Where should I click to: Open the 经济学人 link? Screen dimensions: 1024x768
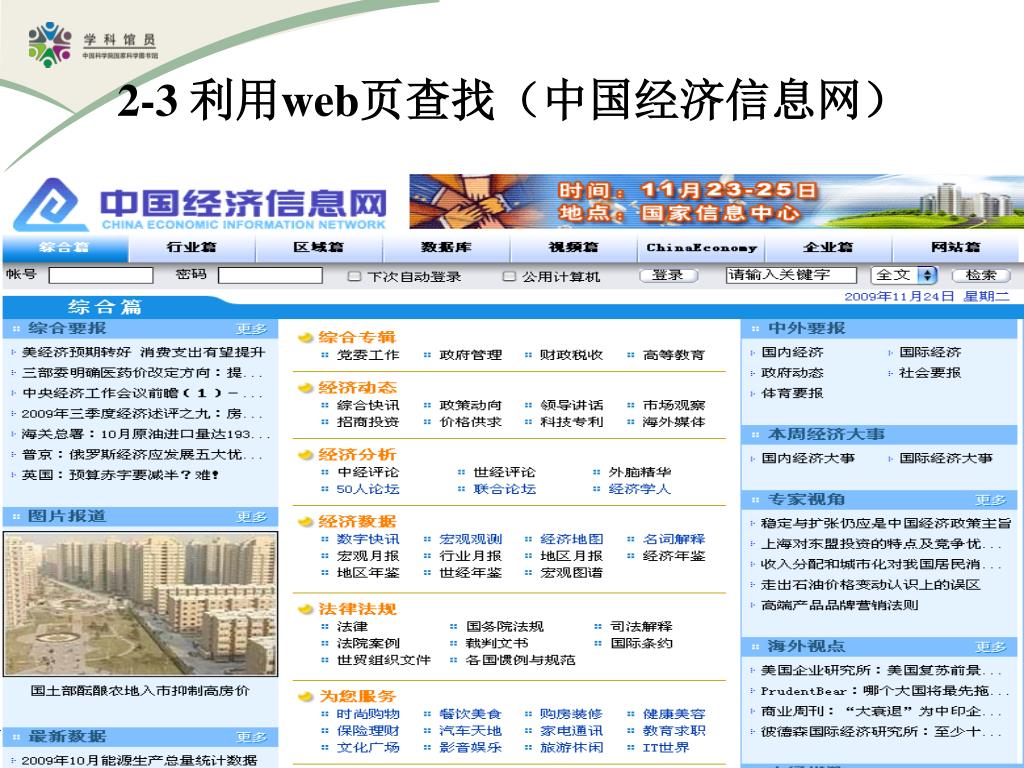coord(639,489)
